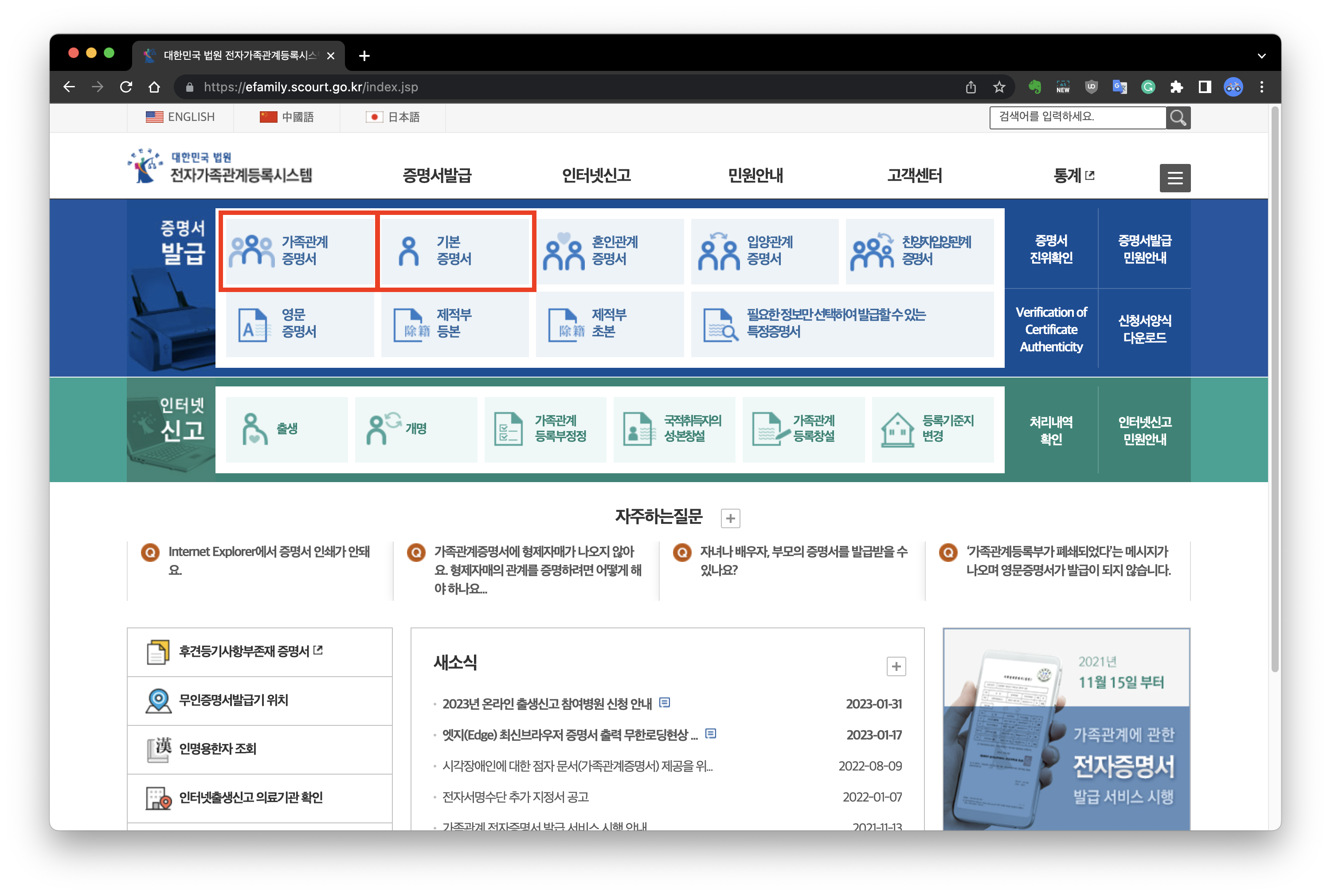Viewport: 1331px width, 896px height.
Task: Open 2023년 온라인 출생신고 참여병원 notice
Action: pyautogui.click(x=547, y=703)
